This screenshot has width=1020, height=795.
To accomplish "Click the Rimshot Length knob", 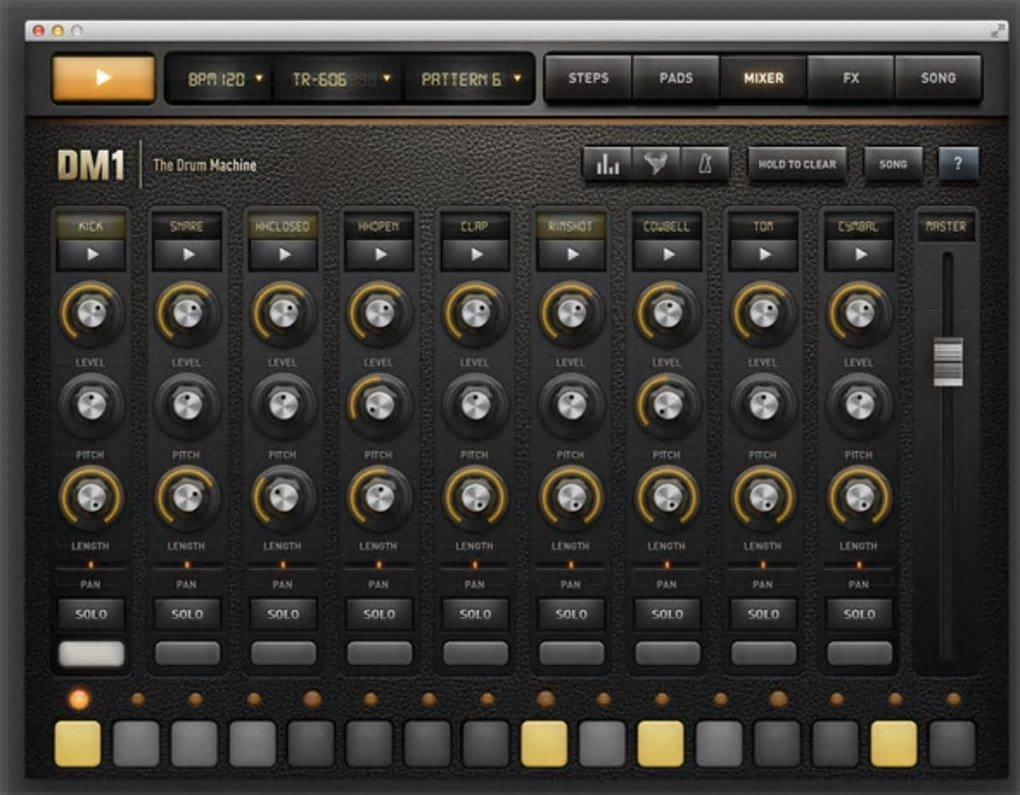I will (571, 497).
